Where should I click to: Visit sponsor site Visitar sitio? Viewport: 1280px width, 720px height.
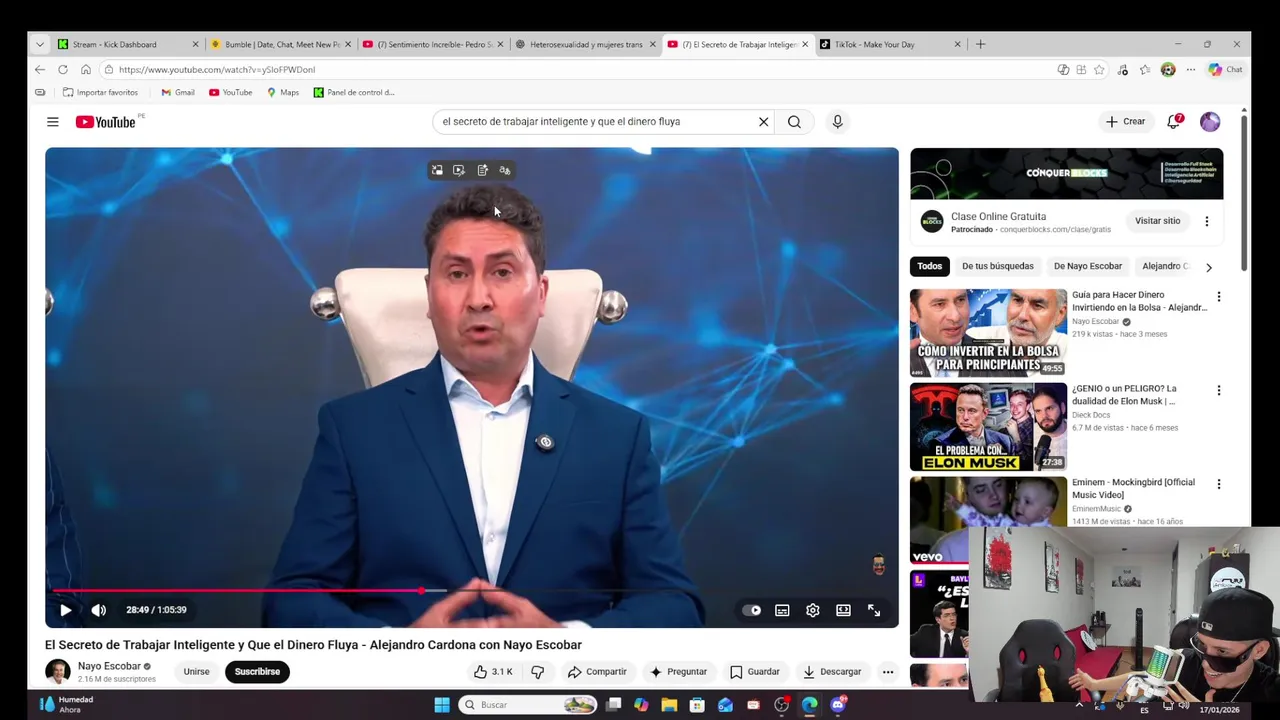1157,221
